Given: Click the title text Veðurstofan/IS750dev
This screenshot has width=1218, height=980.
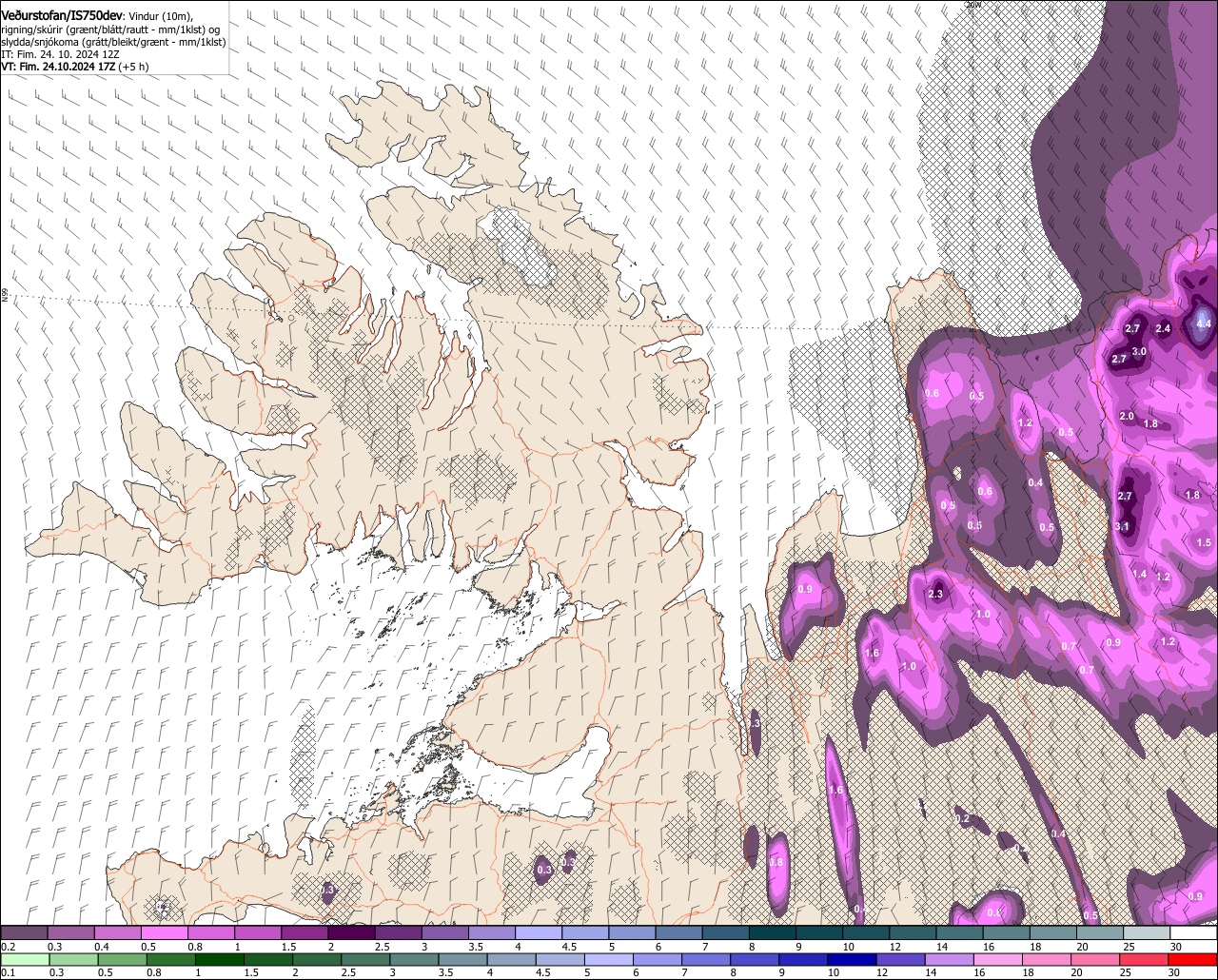Looking at the screenshot, I should pos(62,16).
